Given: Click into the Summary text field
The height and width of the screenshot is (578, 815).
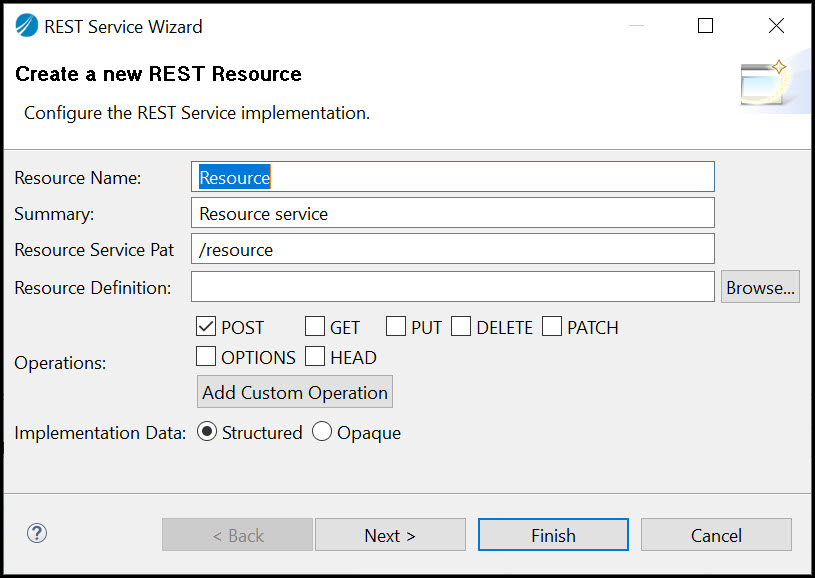Looking at the screenshot, I should coord(453,213).
